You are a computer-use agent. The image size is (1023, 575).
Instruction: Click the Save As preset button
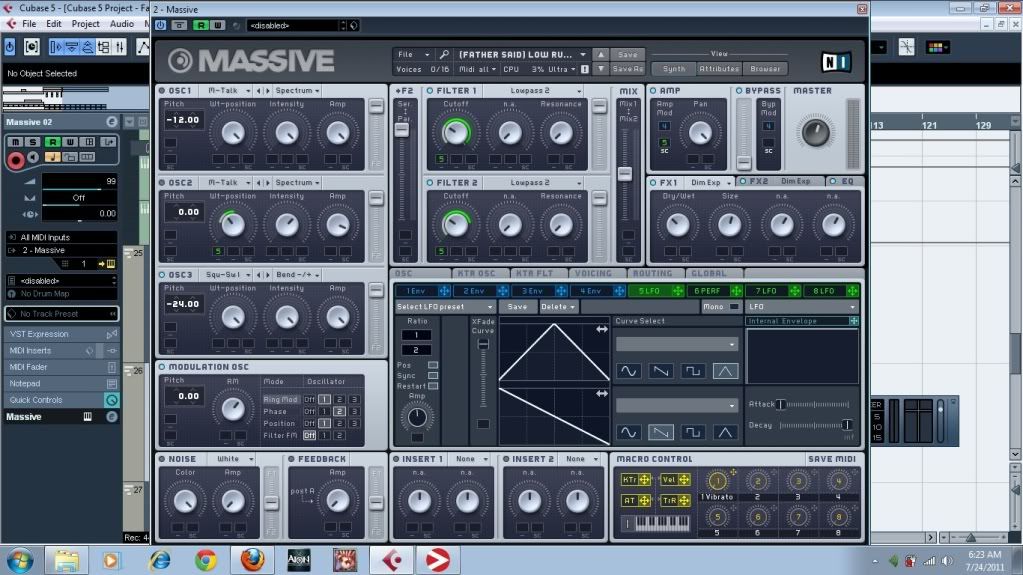(627, 69)
